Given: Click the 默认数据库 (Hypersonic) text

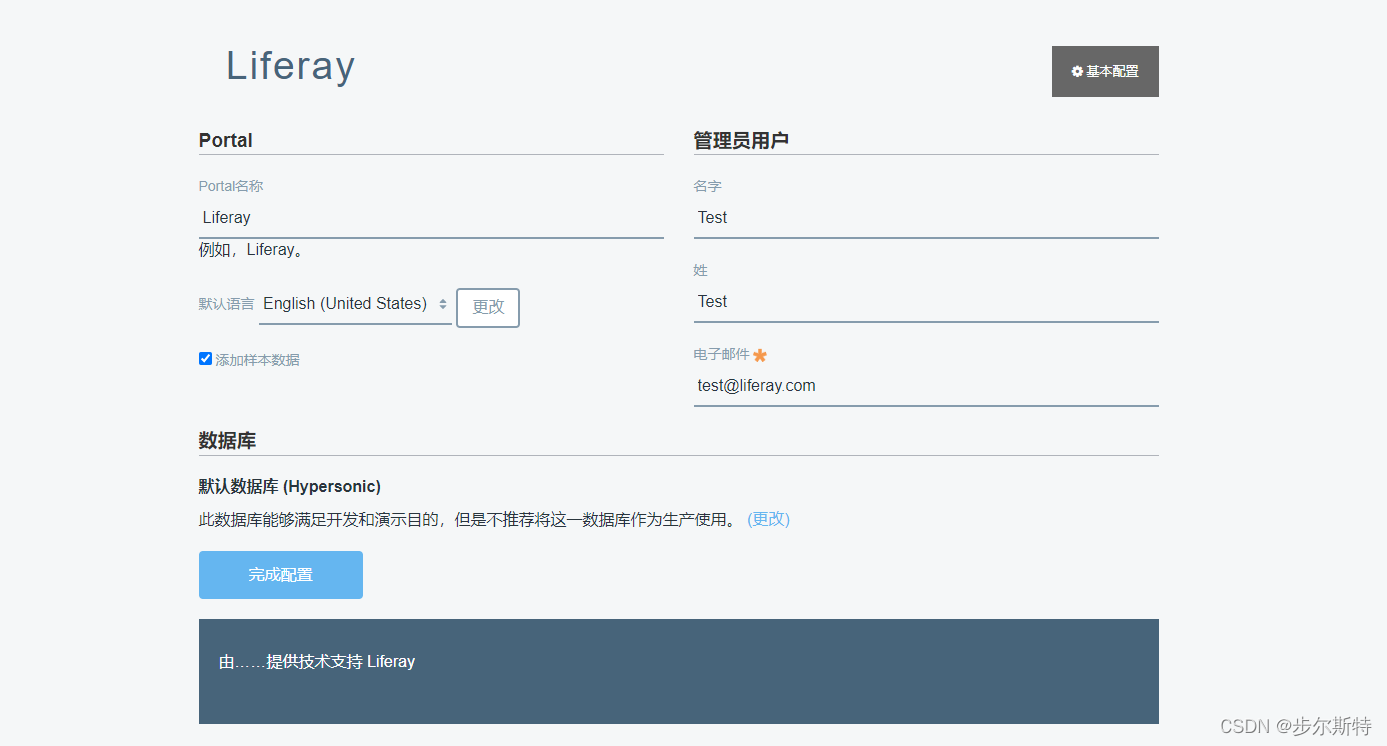Looking at the screenshot, I should pos(290,487).
